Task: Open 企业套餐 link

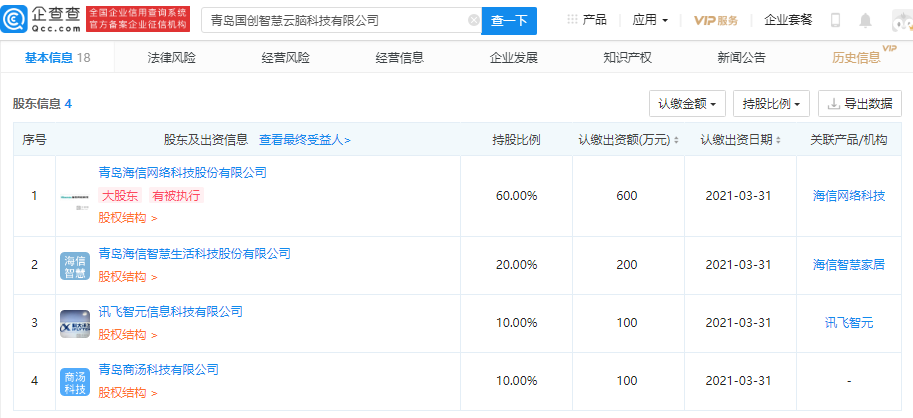Action: pos(788,20)
